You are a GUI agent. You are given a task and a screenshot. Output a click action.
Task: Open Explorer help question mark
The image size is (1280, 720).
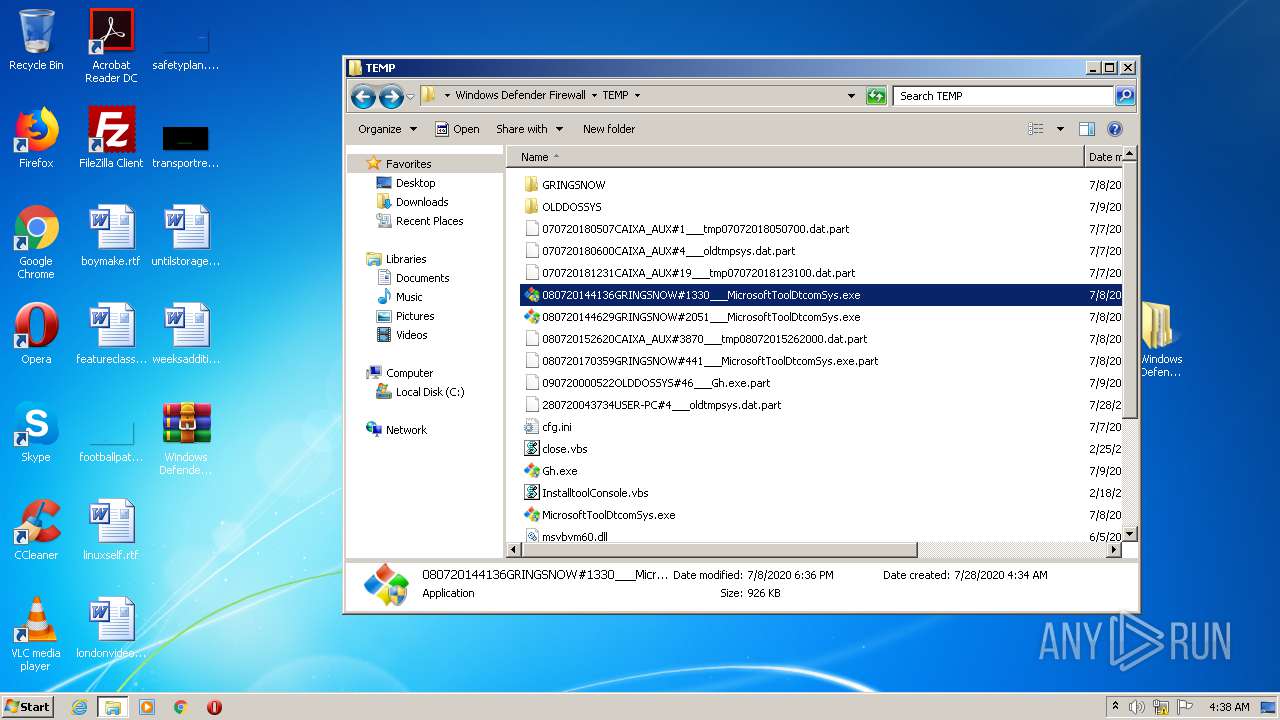pos(1115,129)
